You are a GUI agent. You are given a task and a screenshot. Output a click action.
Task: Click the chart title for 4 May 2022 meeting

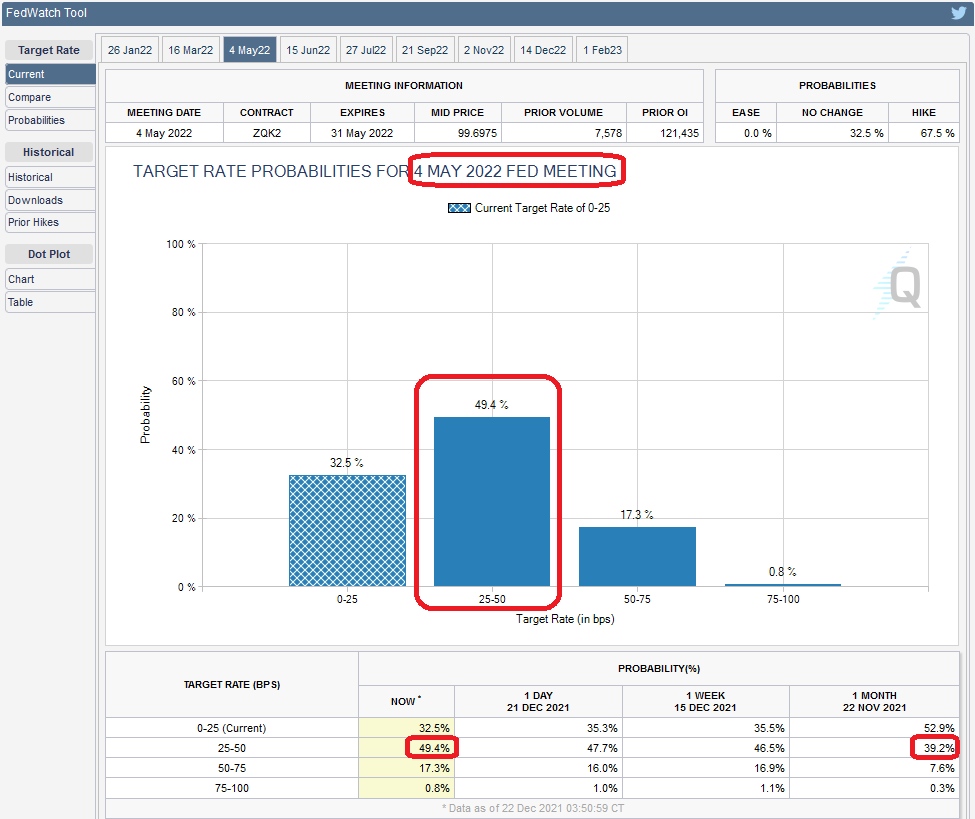[x=375, y=171]
